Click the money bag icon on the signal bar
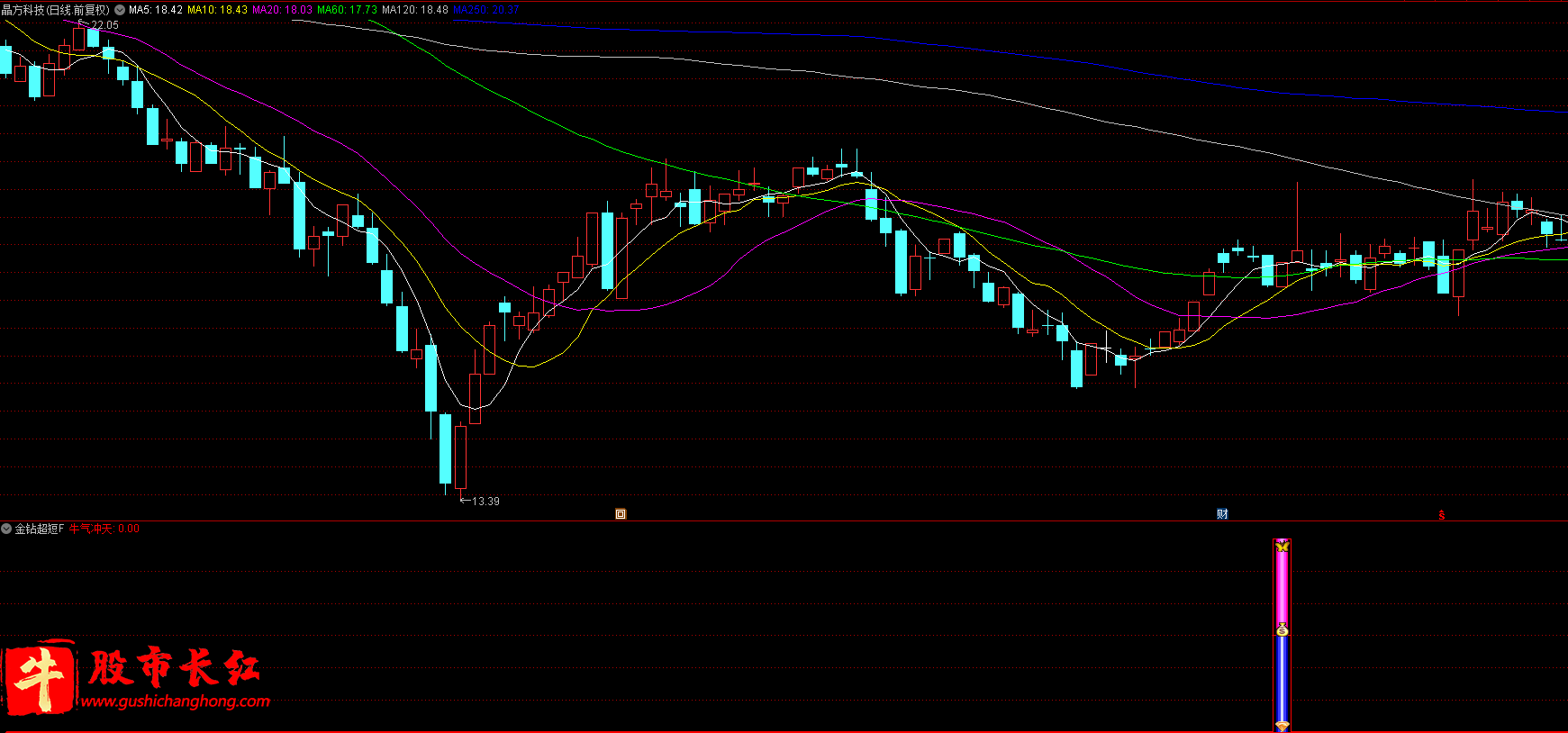This screenshot has width=1568, height=733. [1282, 629]
